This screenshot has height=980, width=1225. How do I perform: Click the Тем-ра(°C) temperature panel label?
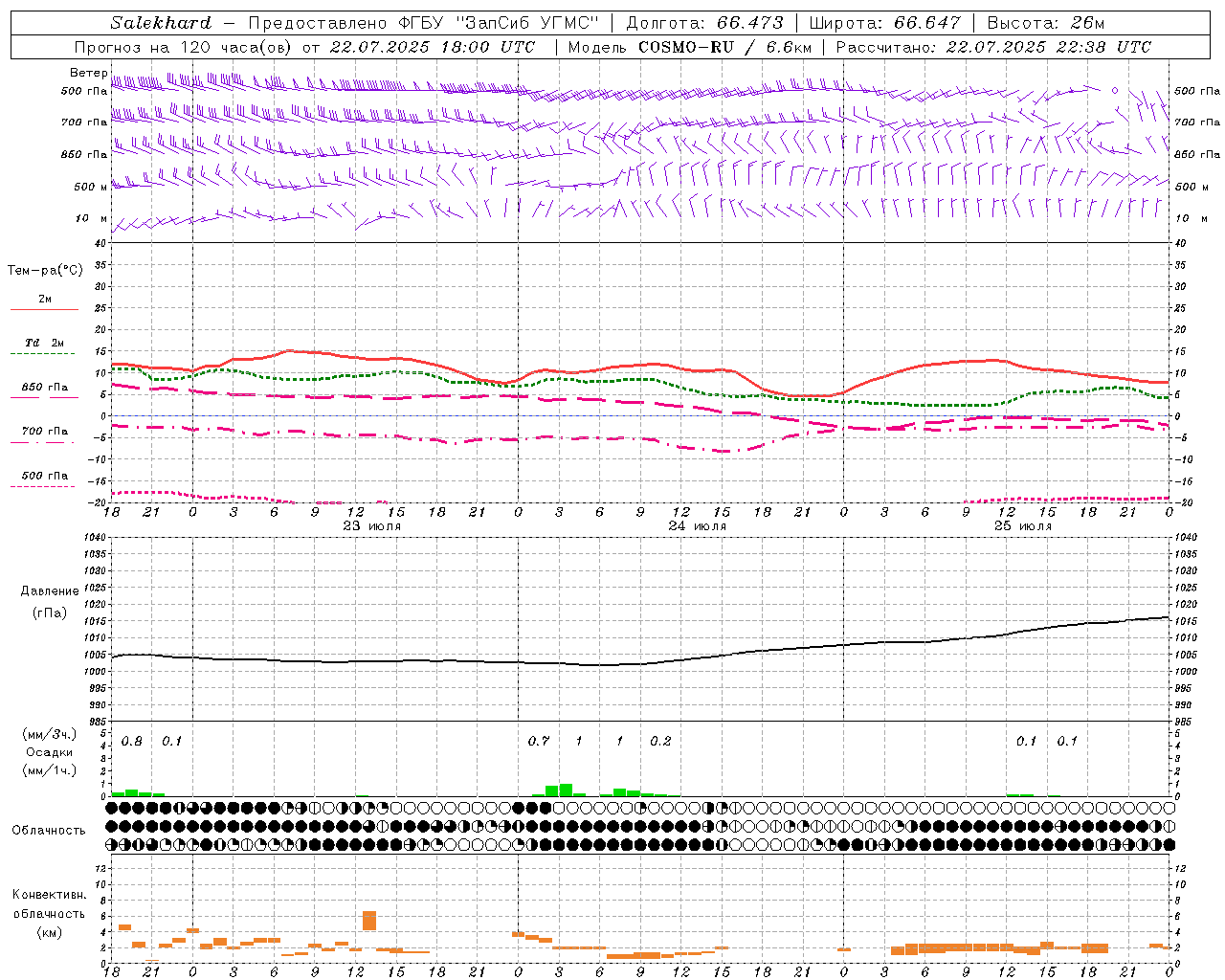point(45,271)
